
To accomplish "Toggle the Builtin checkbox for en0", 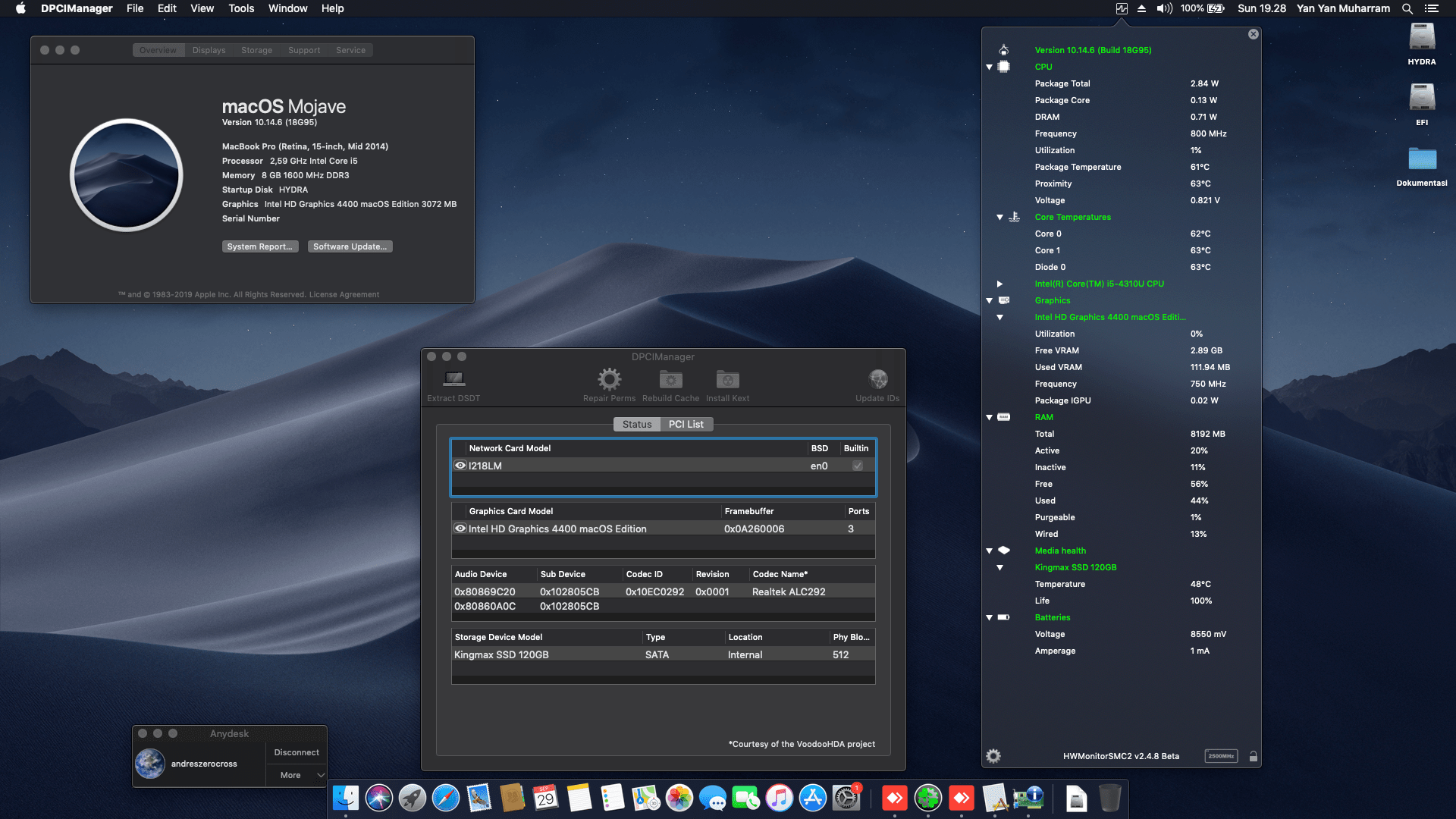I will pos(857,465).
